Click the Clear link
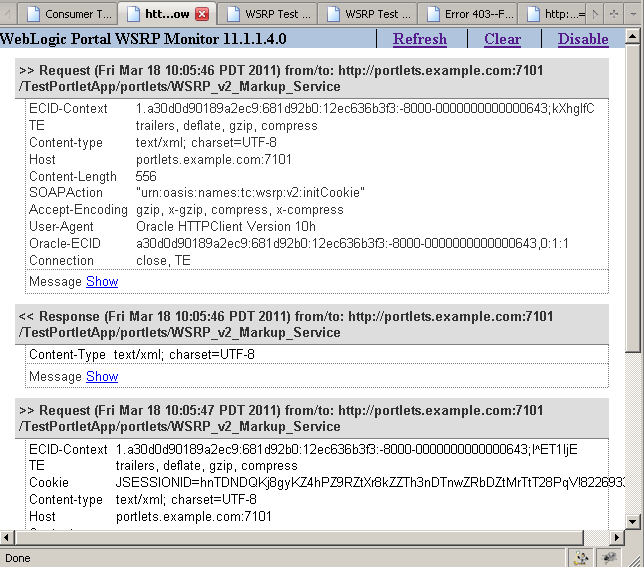The width and height of the screenshot is (644, 567). 502,39
